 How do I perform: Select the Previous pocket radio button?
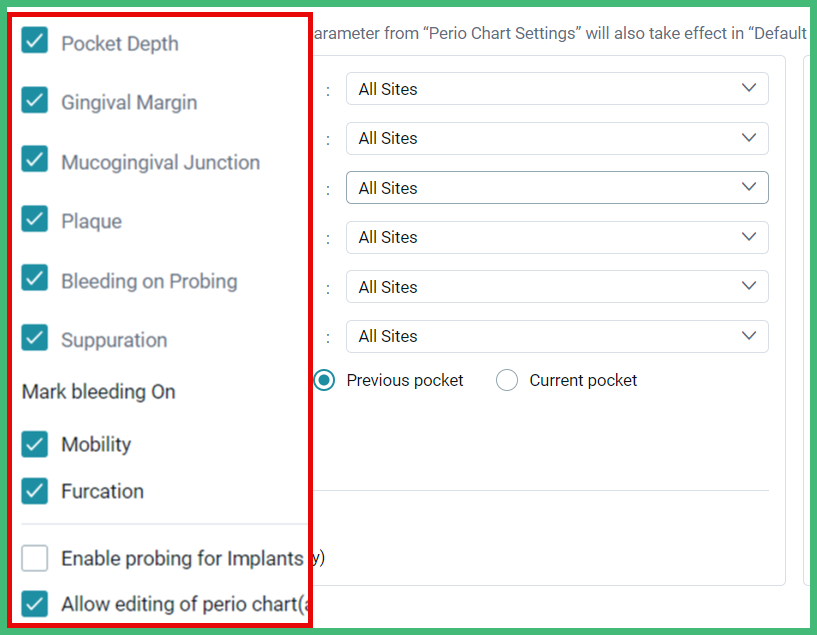tap(323, 380)
